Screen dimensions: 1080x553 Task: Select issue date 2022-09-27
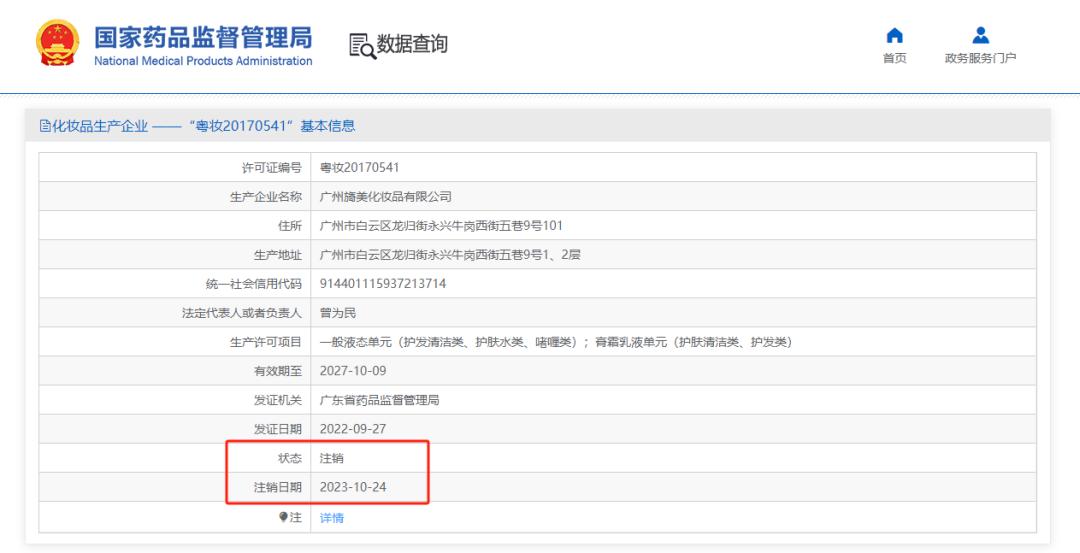(x=353, y=428)
